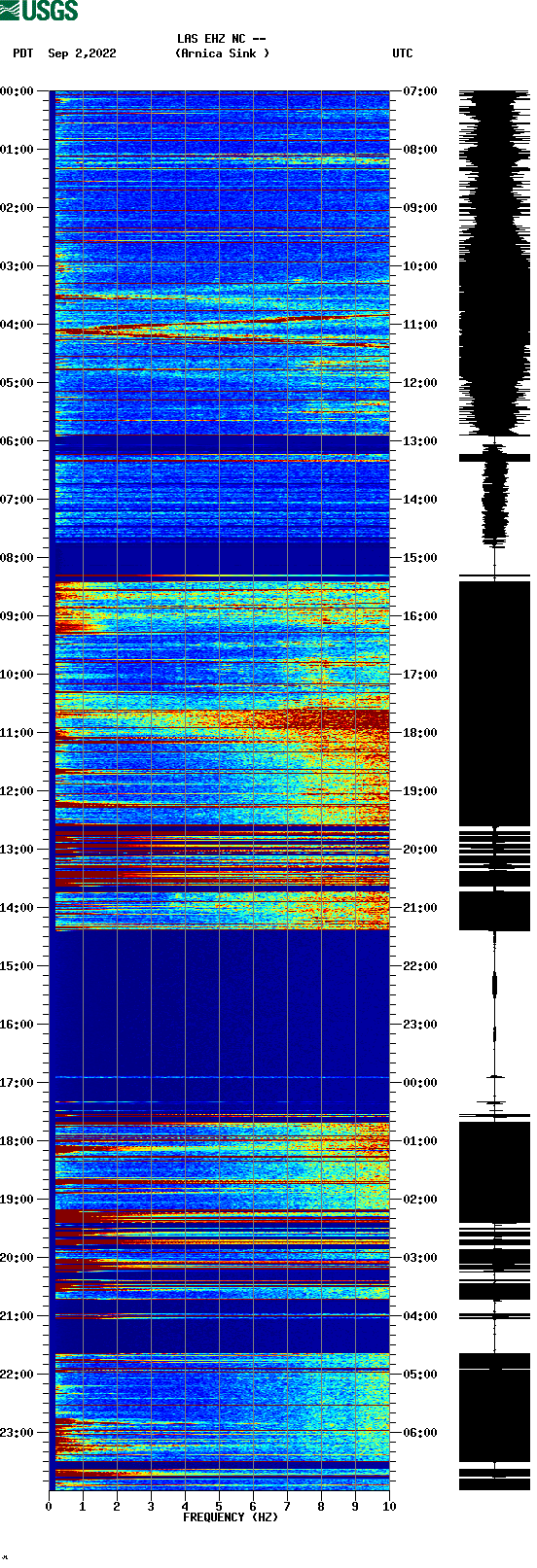The width and height of the screenshot is (537, 1568).
Task: Click the 15:00 UTC time label
Action: click(x=420, y=558)
